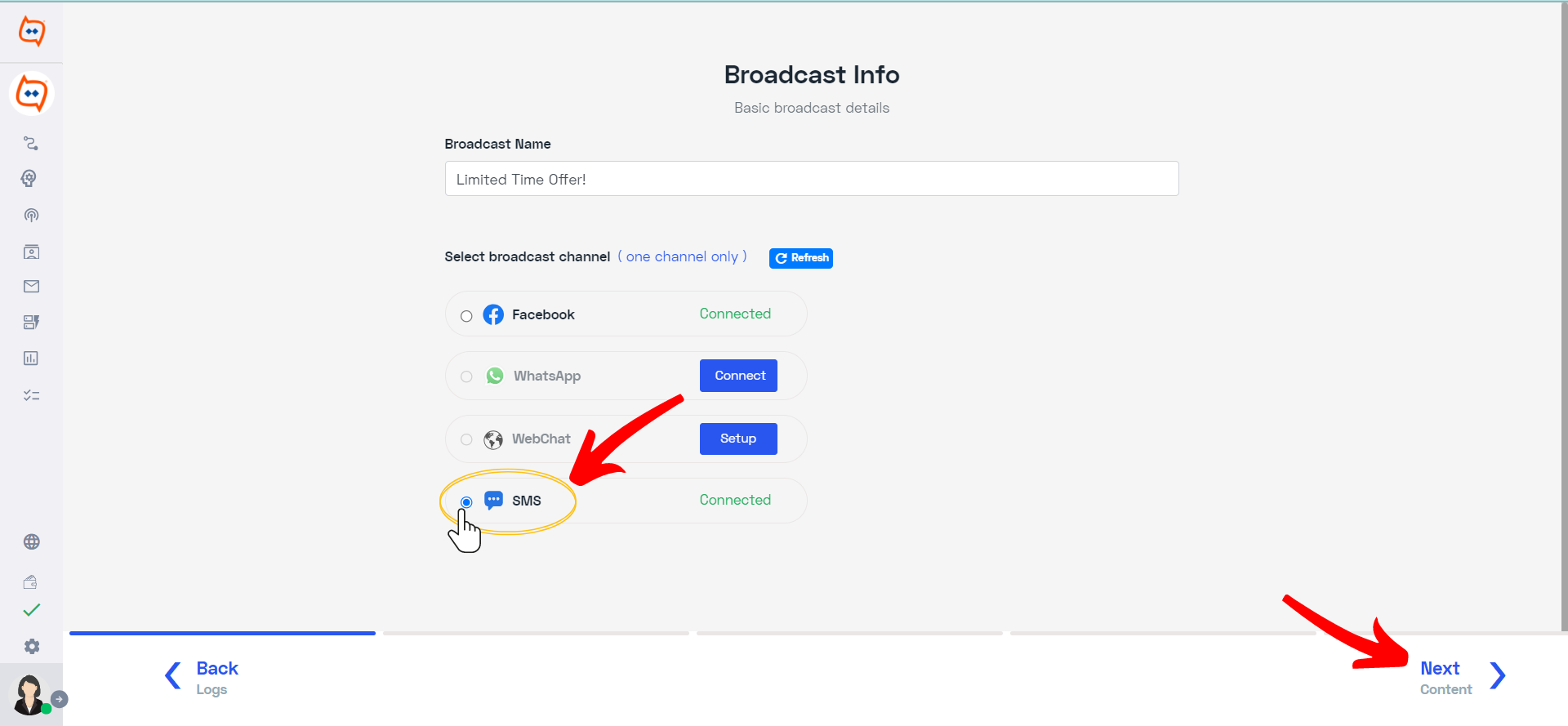Select the Facebook channel radio button
The image size is (1568, 726).
[466, 316]
